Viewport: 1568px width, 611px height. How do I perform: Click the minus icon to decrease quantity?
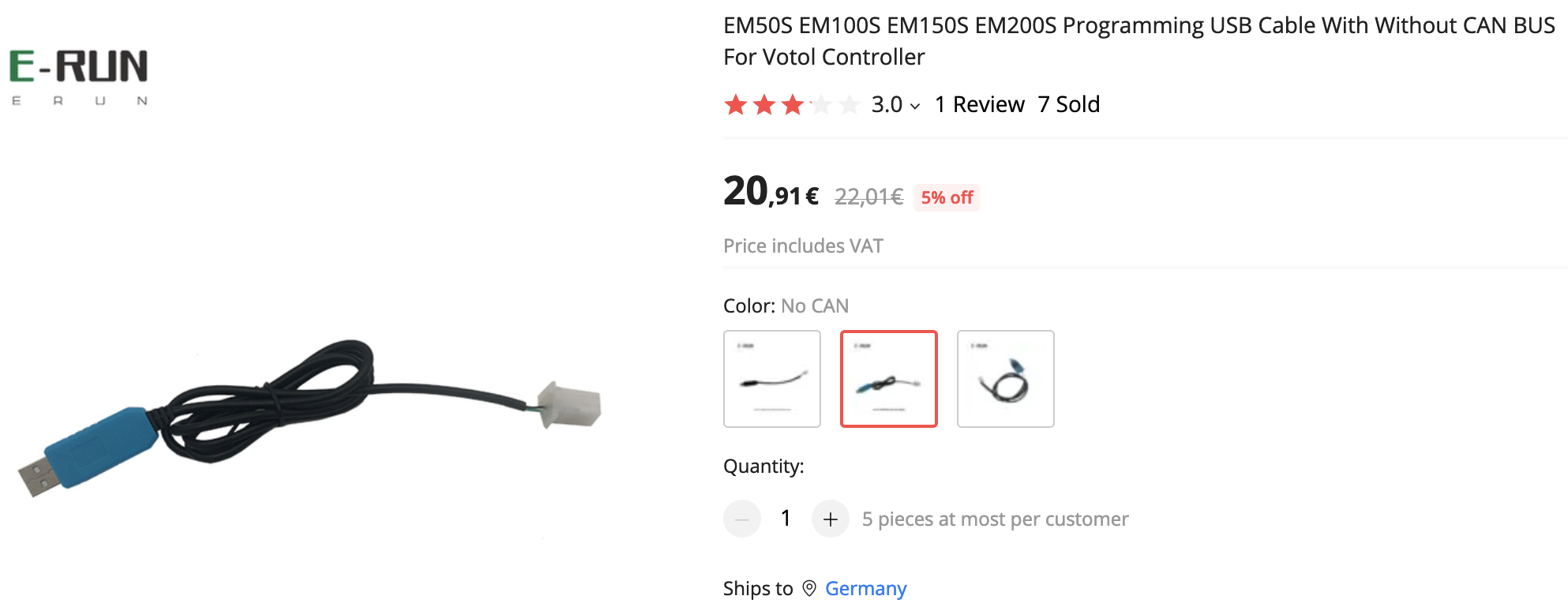point(742,519)
